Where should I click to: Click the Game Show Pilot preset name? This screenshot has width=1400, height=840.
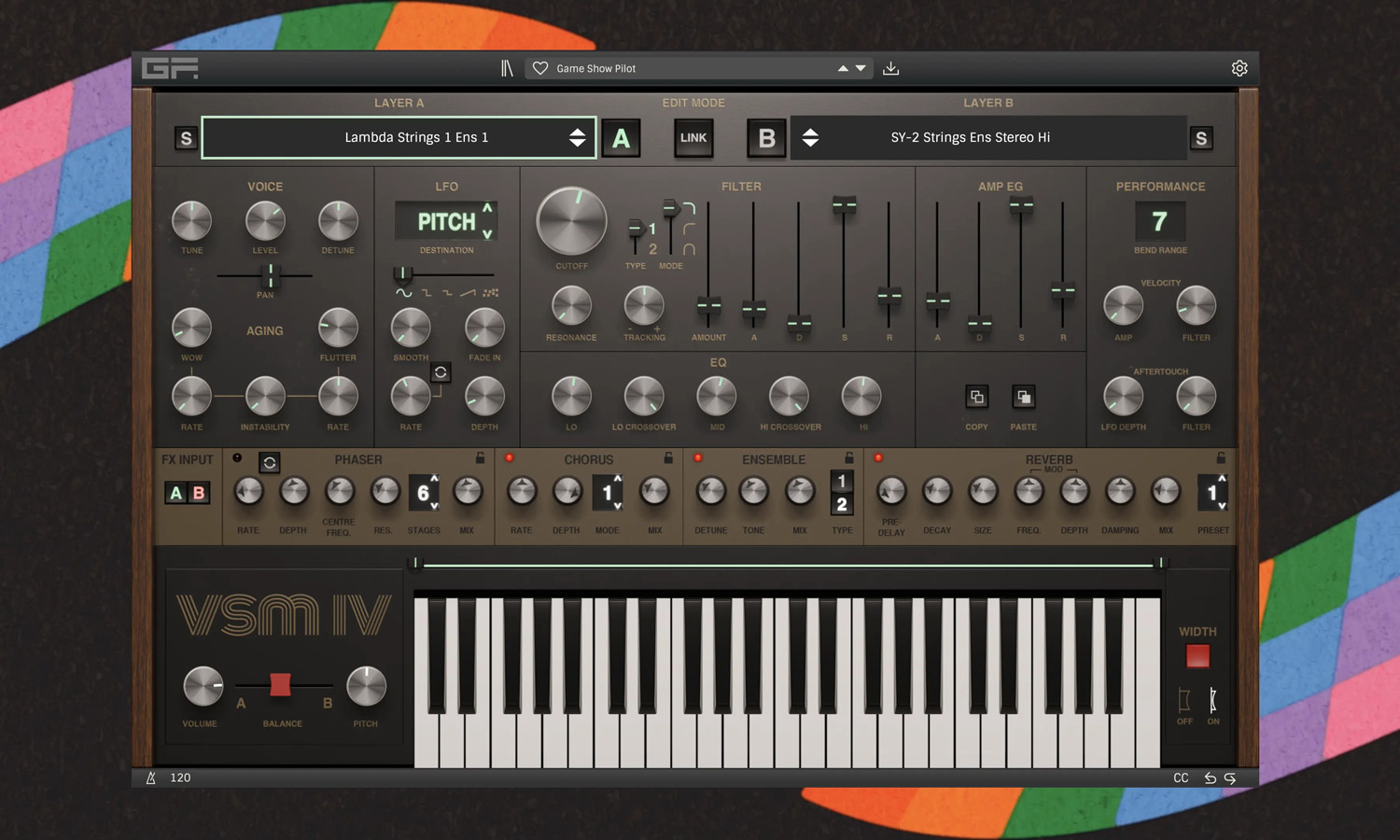point(595,68)
